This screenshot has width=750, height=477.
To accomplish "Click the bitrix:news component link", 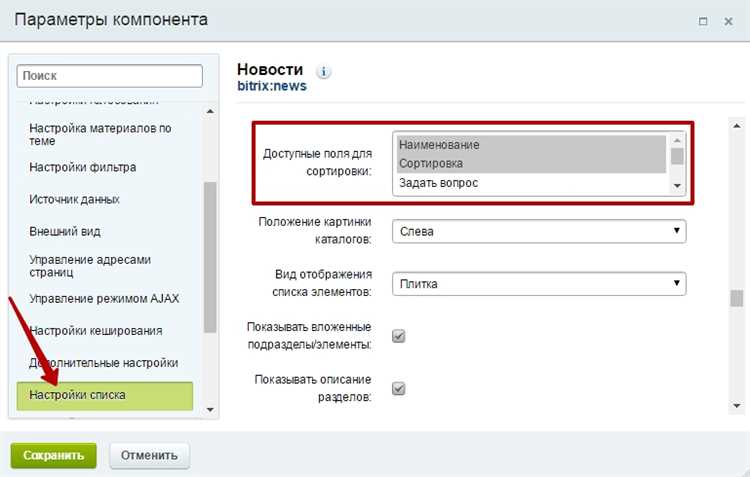I will 272,87.
